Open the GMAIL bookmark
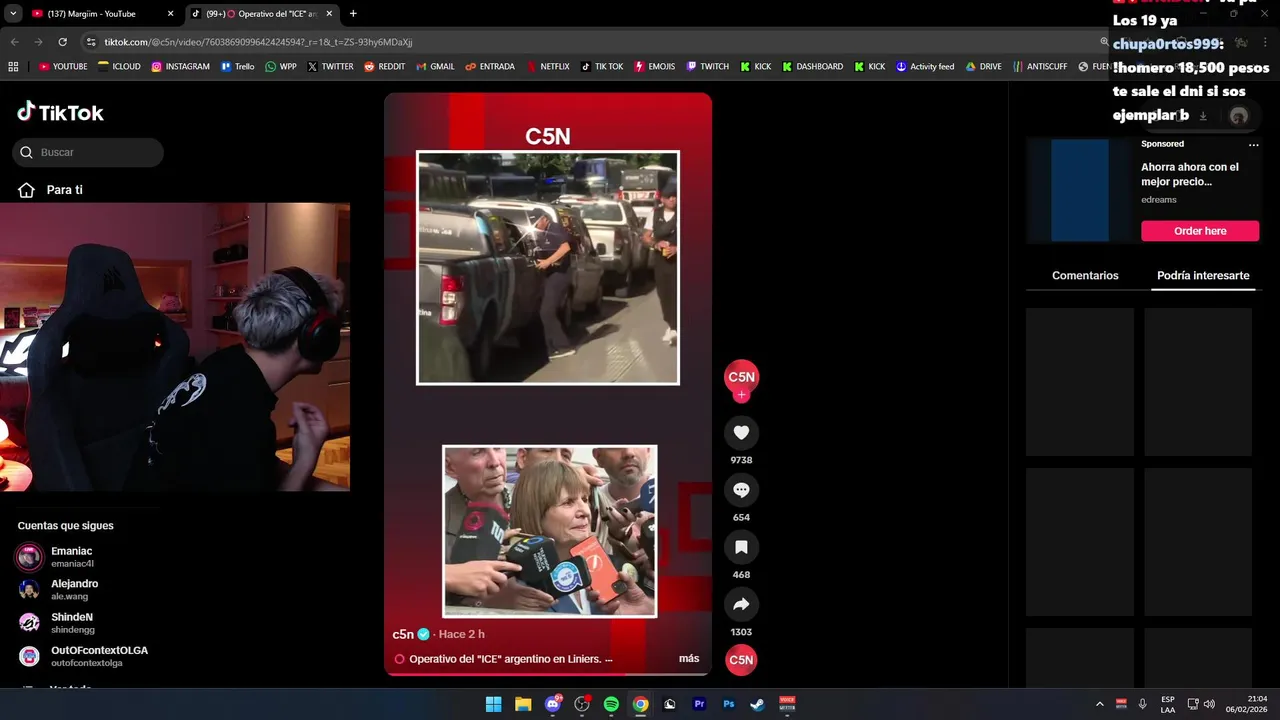The width and height of the screenshot is (1280, 720). pos(435,67)
